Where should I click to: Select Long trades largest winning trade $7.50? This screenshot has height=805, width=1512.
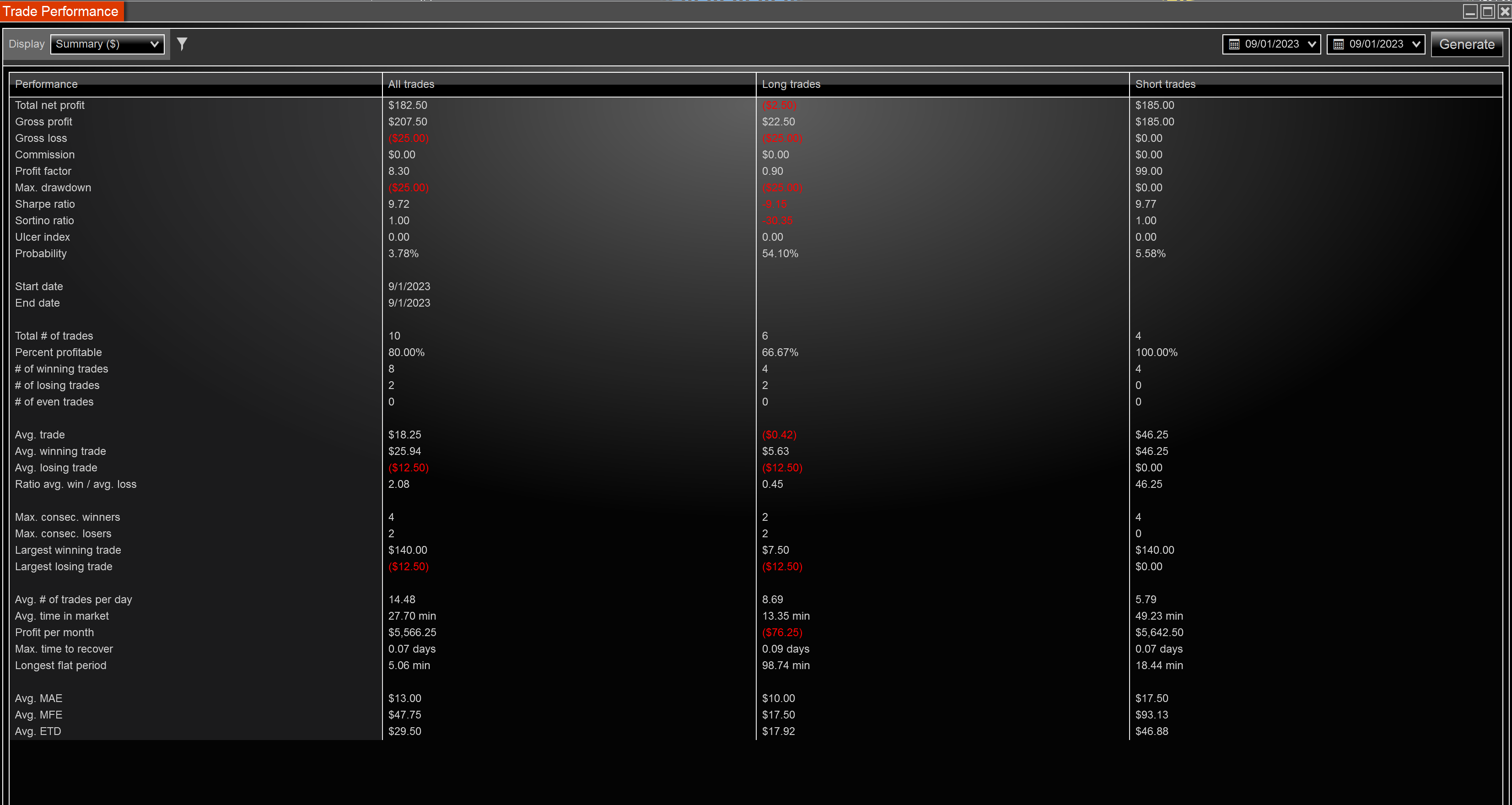(775, 549)
